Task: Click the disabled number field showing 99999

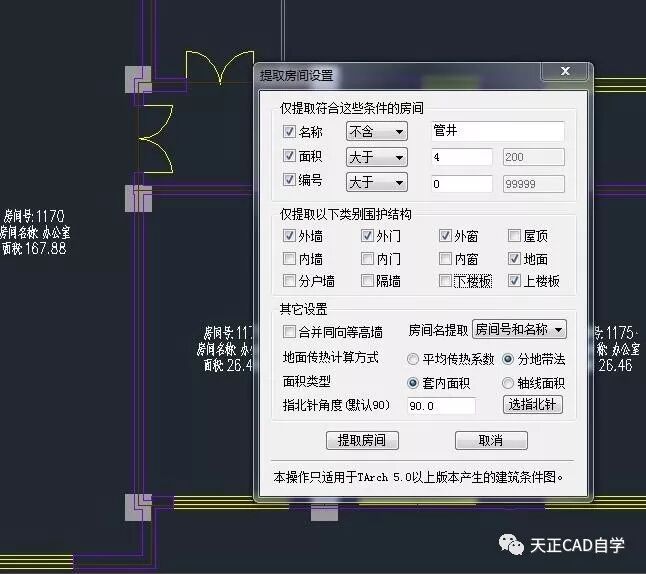Action: 534,184
